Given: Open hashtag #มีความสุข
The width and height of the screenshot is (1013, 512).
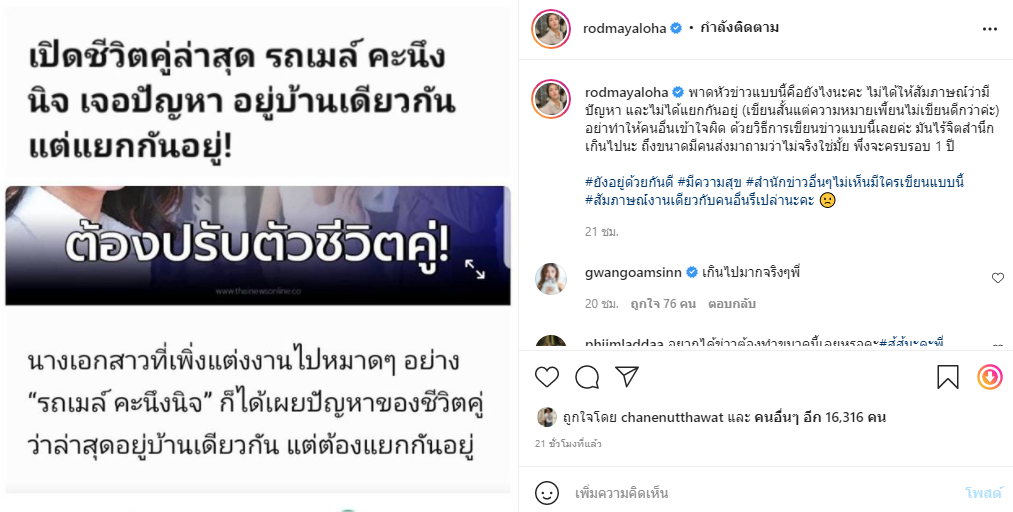Looking at the screenshot, I should (x=709, y=182).
